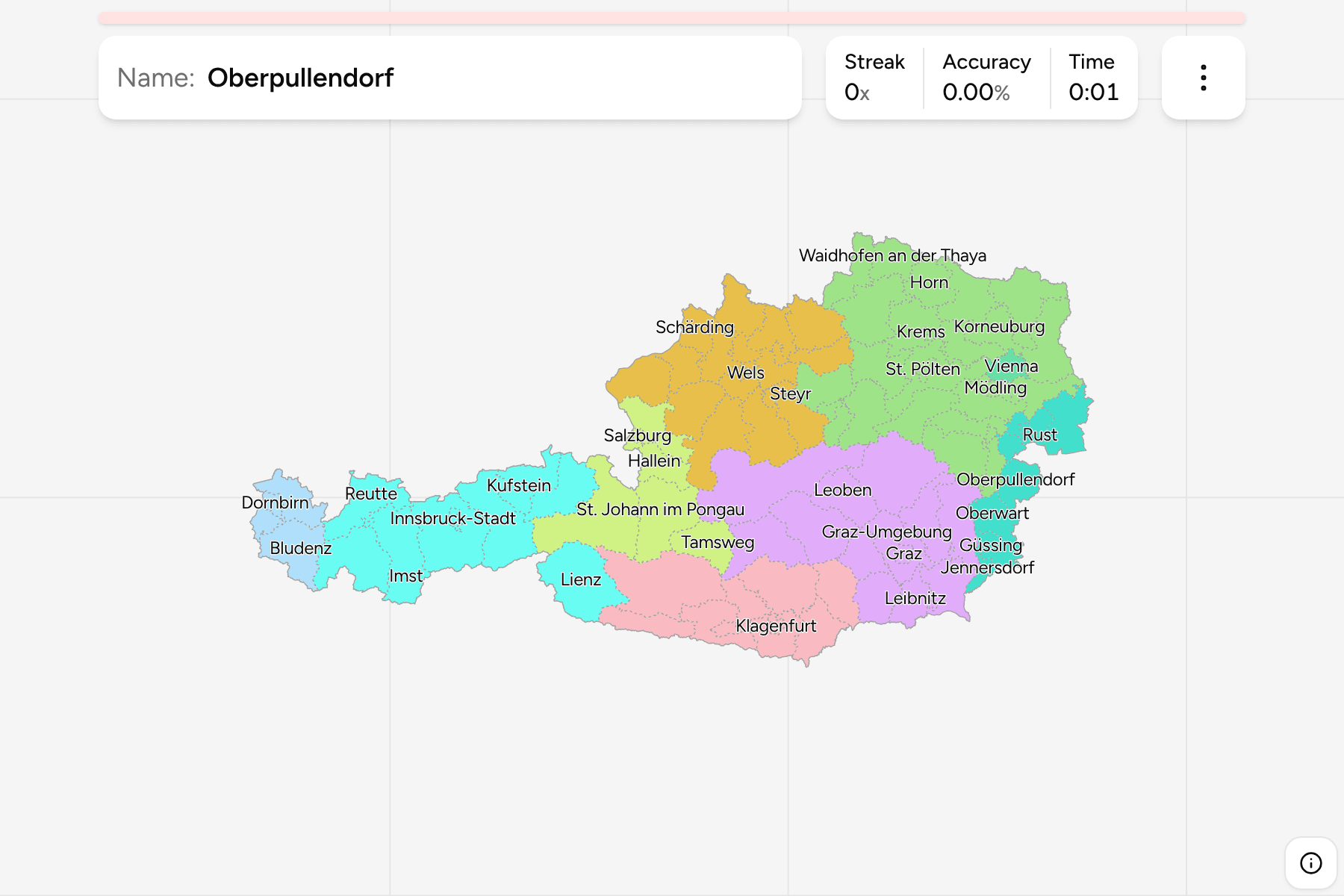Select the Salzburg map label
Screen dimensions: 1344x896
pyautogui.click(x=637, y=435)
